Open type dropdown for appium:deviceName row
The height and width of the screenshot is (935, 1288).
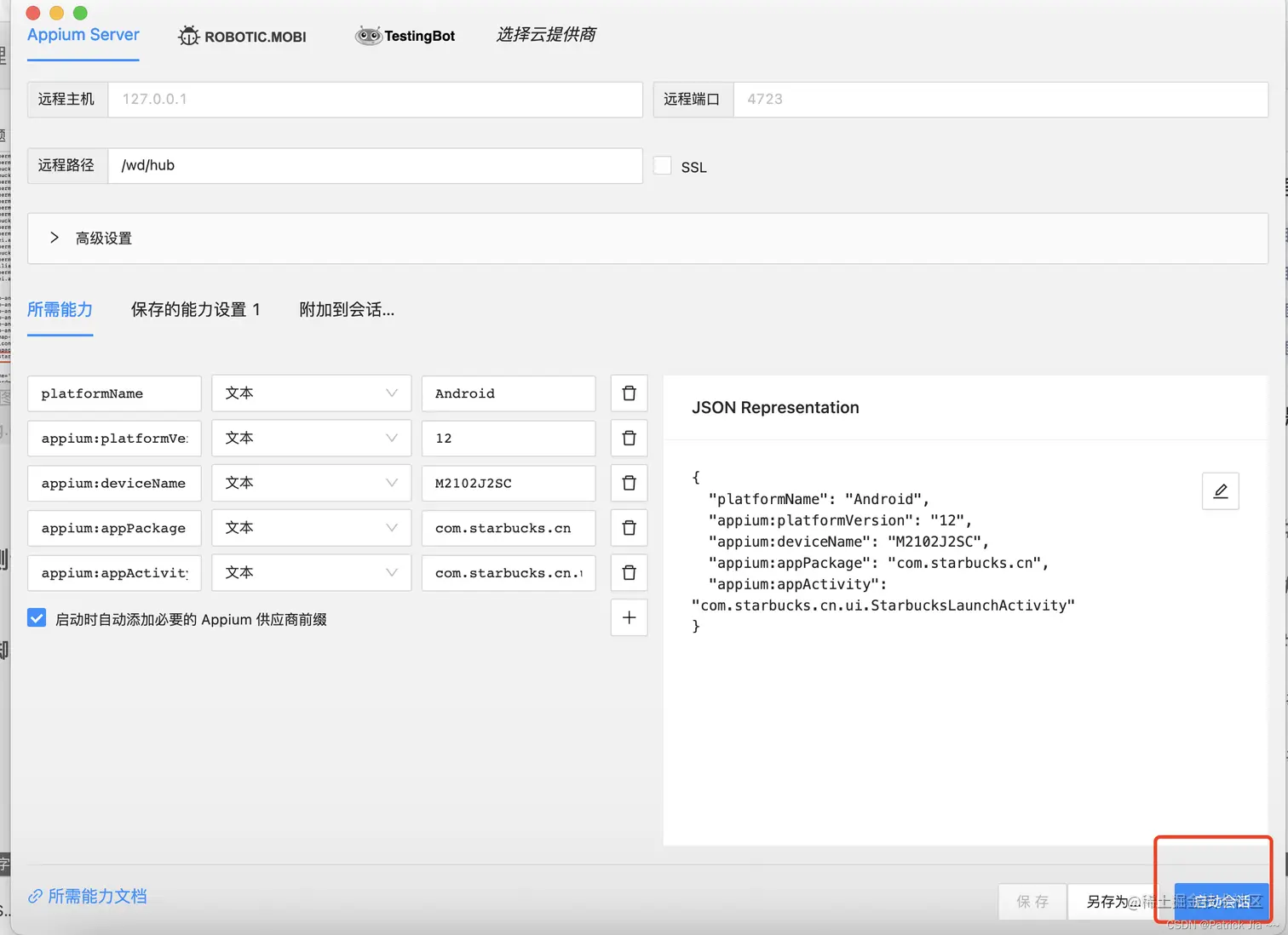[311, 483]
